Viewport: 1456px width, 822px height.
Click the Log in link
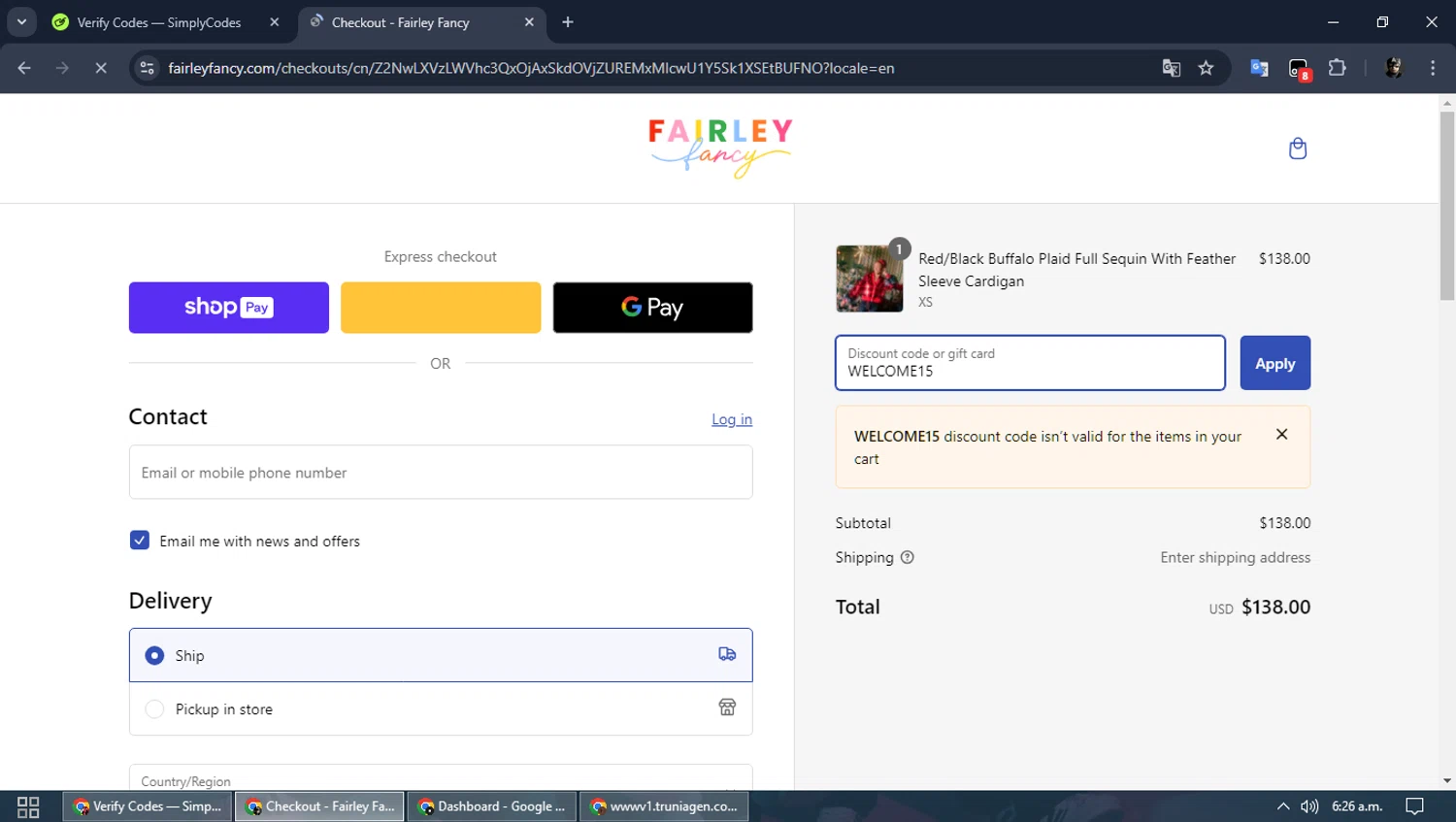[x=732, y=419]
